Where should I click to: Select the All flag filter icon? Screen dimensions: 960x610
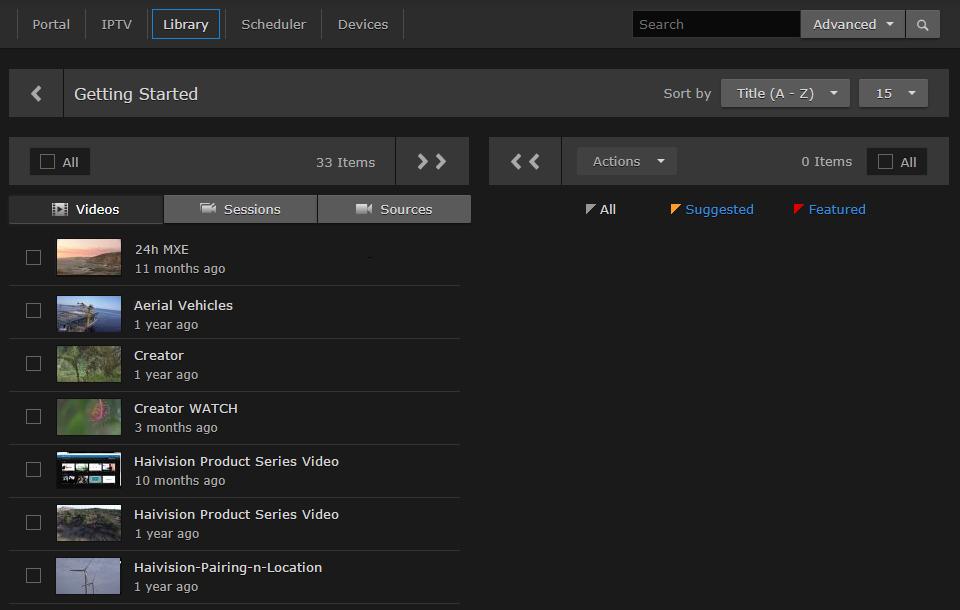point(588,209)
